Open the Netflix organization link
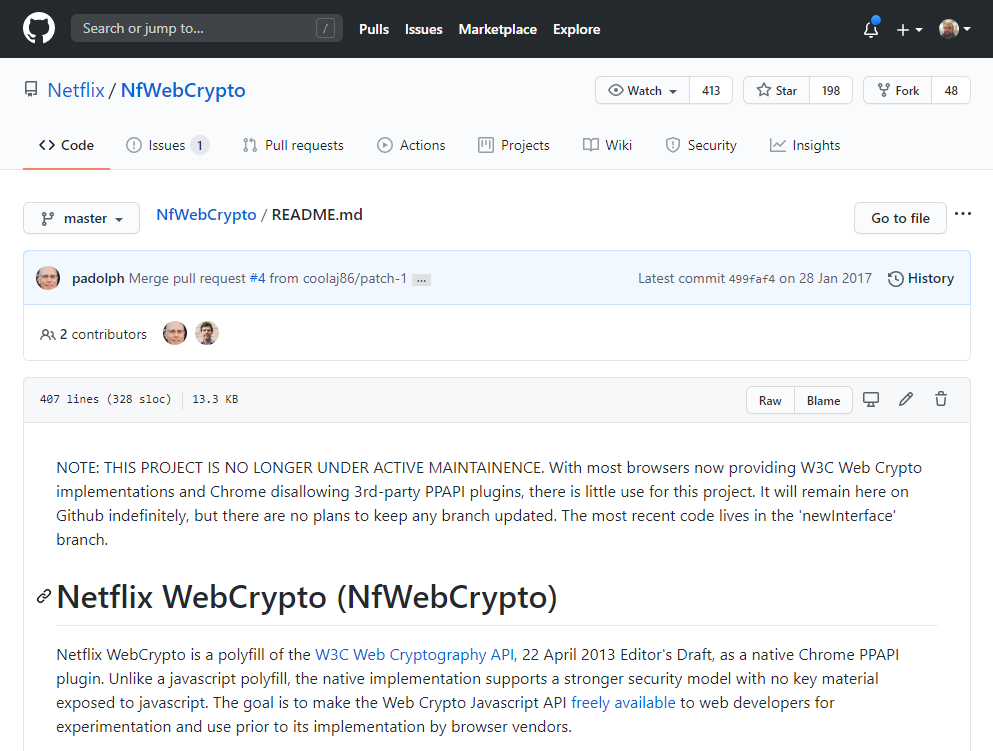The width and height of the screenshot is (993, 751). click(x=76, y=90)
